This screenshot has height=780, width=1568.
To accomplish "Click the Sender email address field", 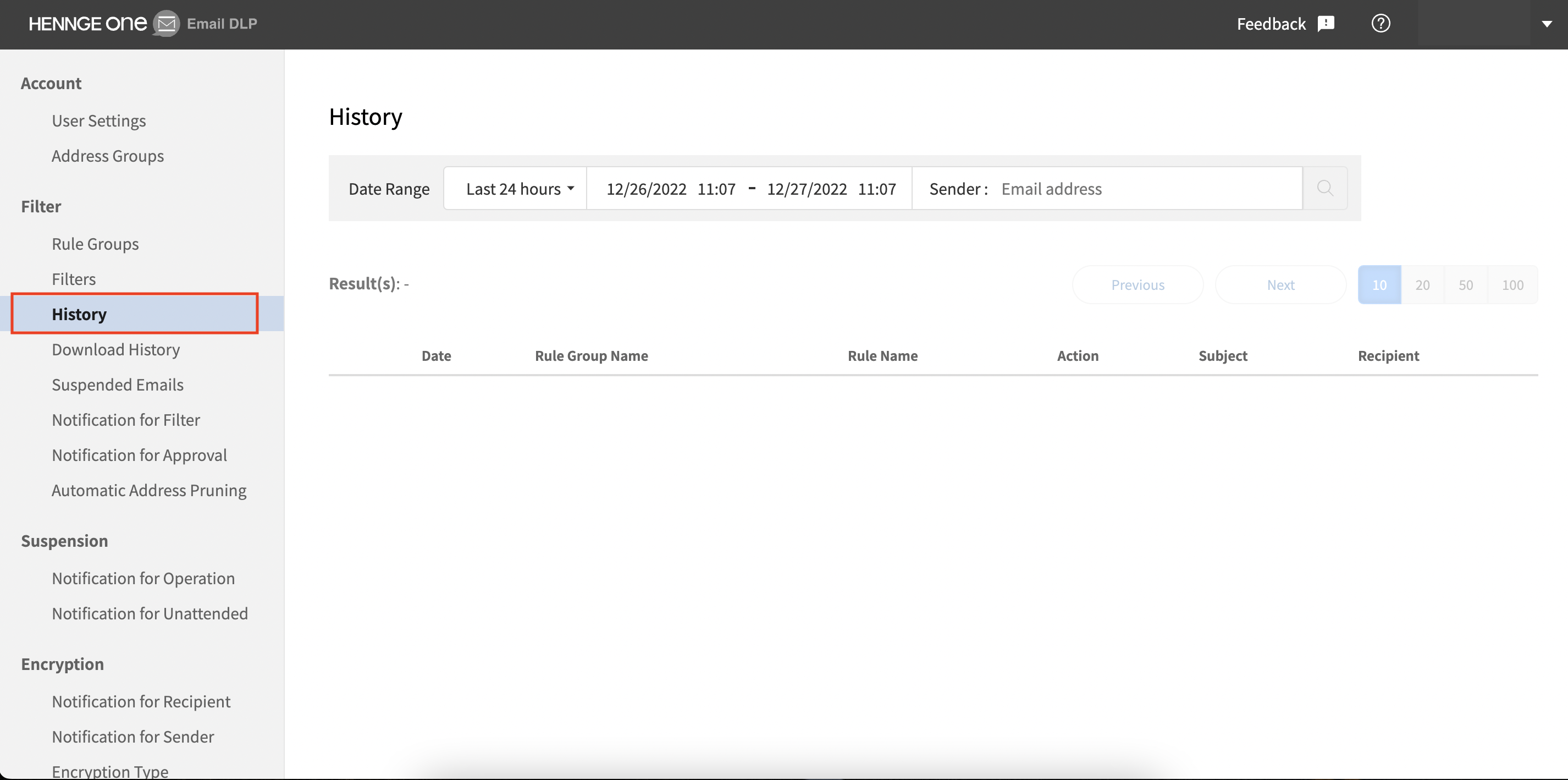I will coord(1147,189).
